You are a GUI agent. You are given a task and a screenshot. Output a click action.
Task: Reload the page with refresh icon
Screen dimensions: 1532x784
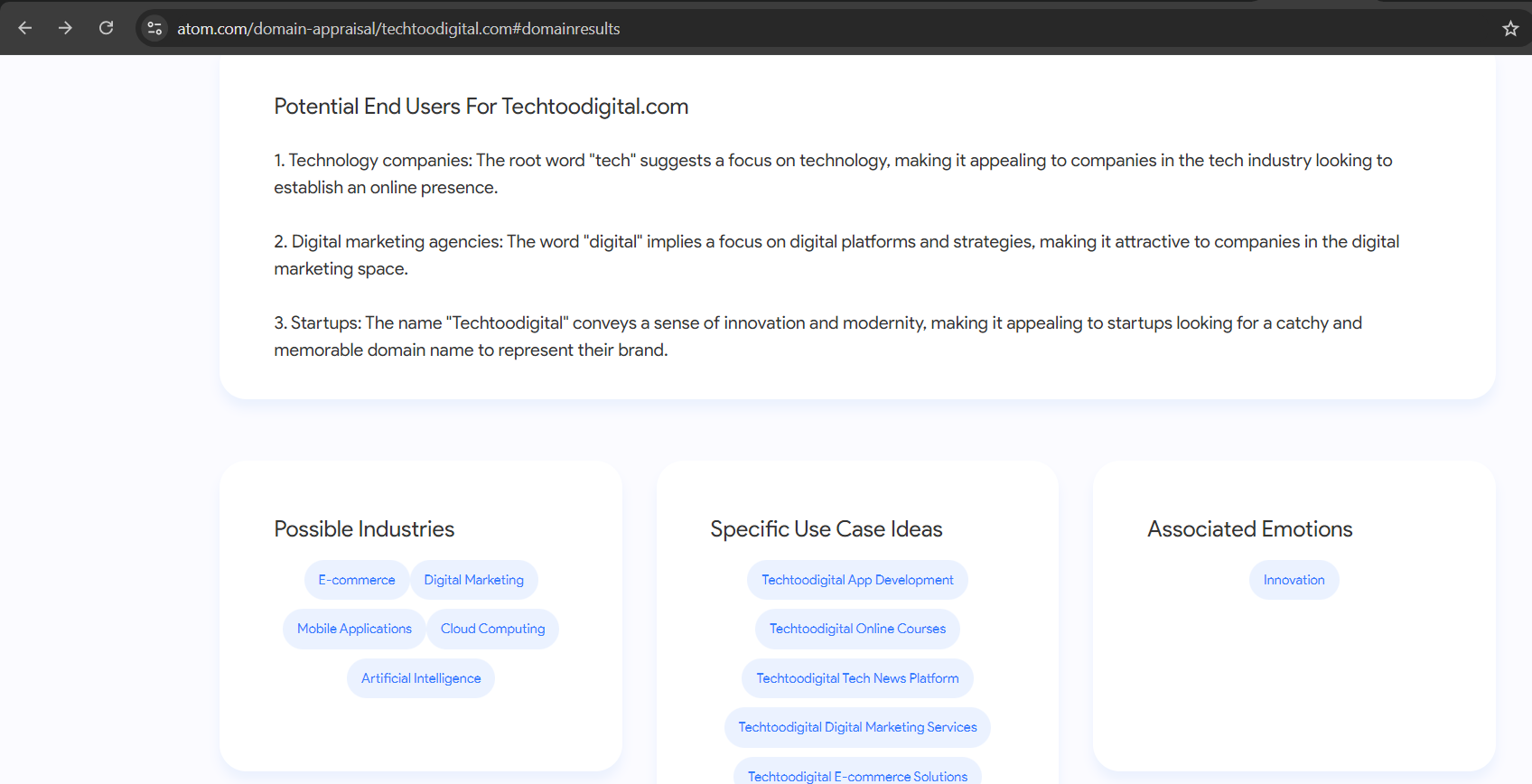[x=106, y=28]
